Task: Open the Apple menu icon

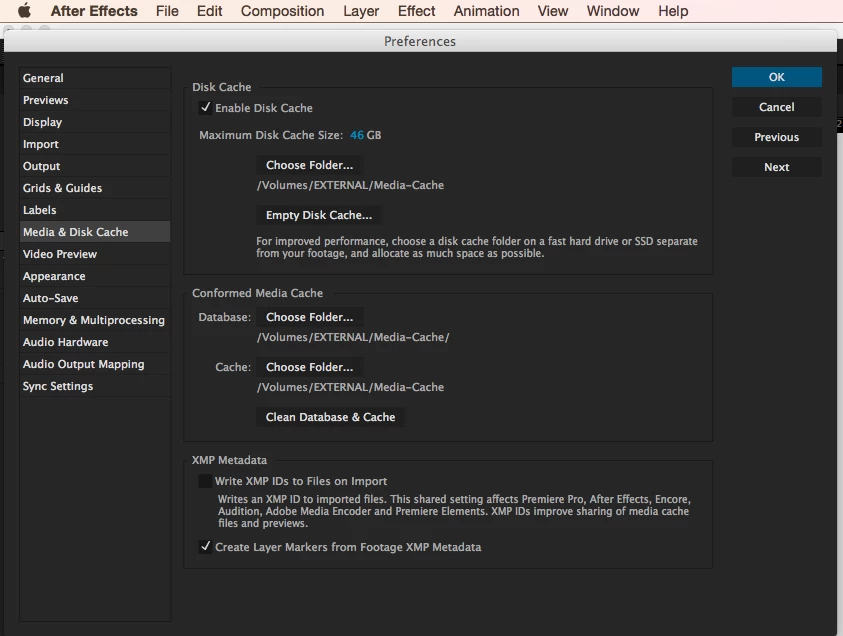Action: (24, 11)
